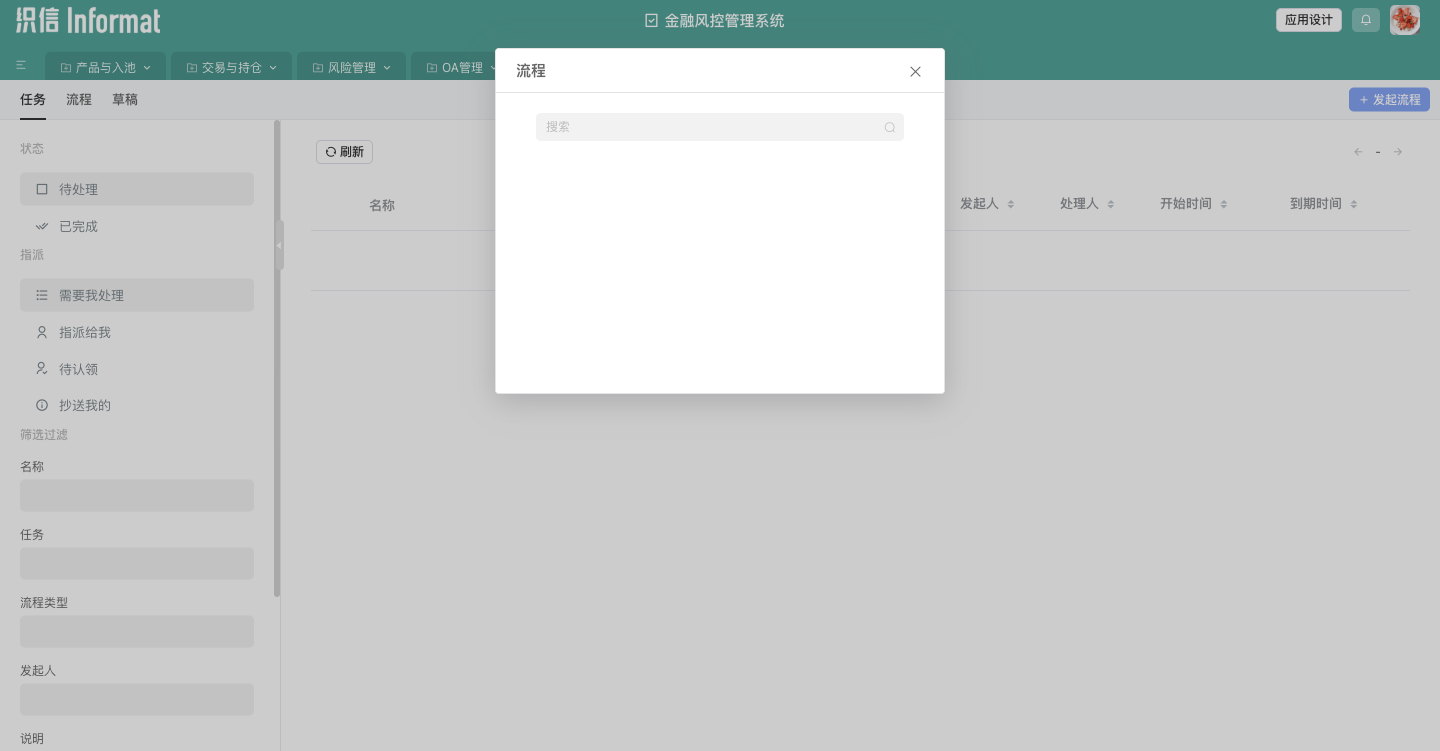Switch to the 任务 tab
The image size is (1440, 751).
[33, 100]
